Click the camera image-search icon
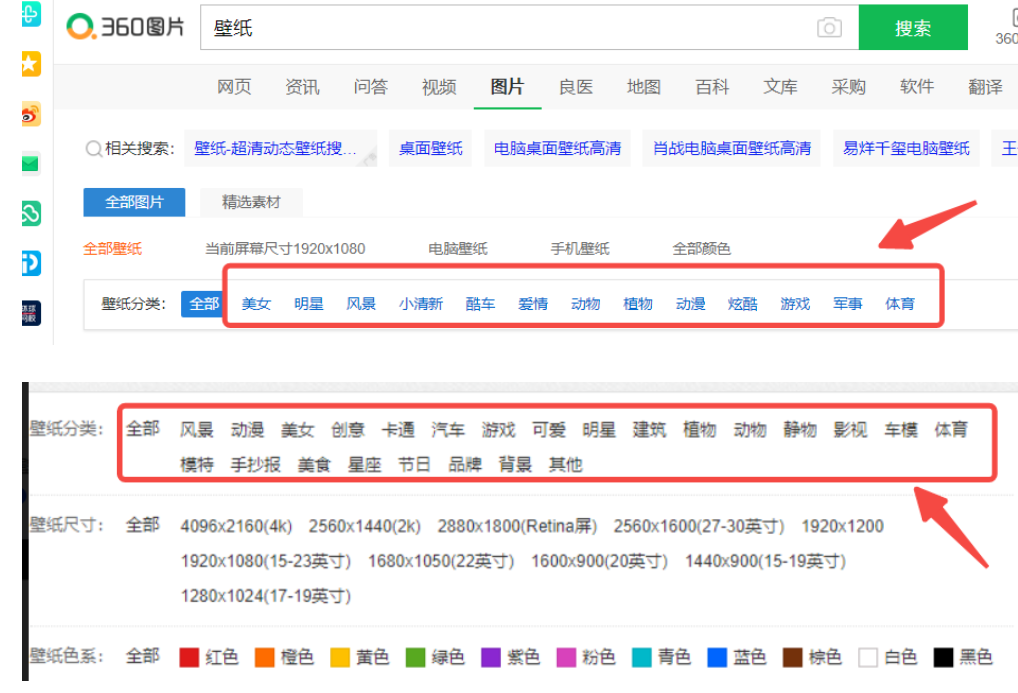The image size is (1018, 693). click(x=829, y=28)
